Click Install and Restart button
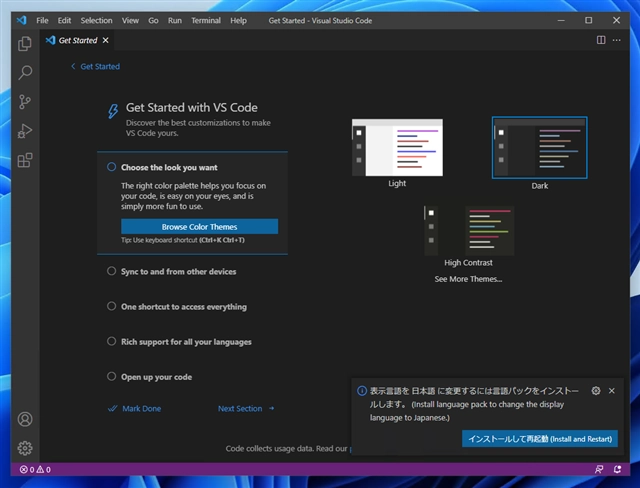 click(x=540, y=439)
